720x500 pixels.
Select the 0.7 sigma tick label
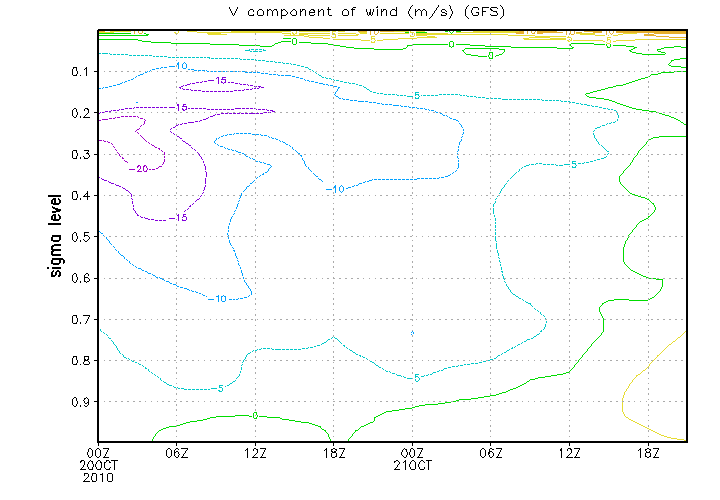click(x=81, y=319)
